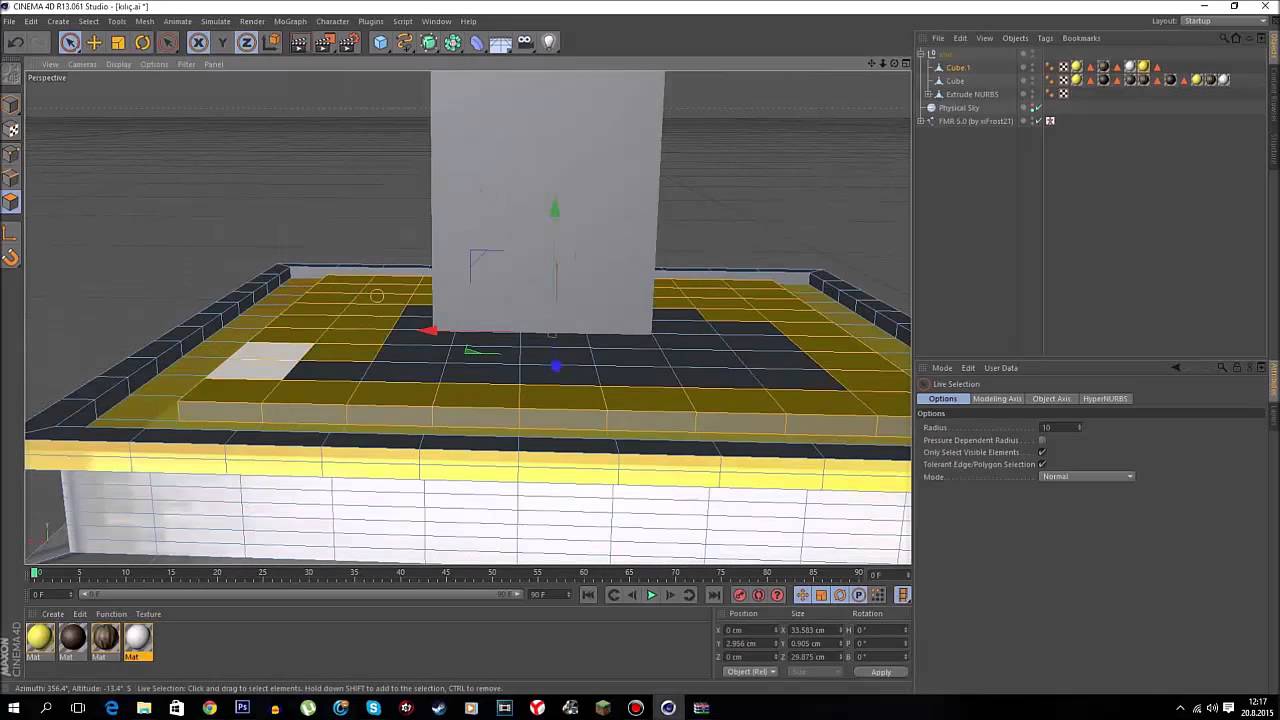Open Photoshop from the Windows taskbar
This screenshot has height=720, width=1280.
pyautogui.click(x=242, y=708)
